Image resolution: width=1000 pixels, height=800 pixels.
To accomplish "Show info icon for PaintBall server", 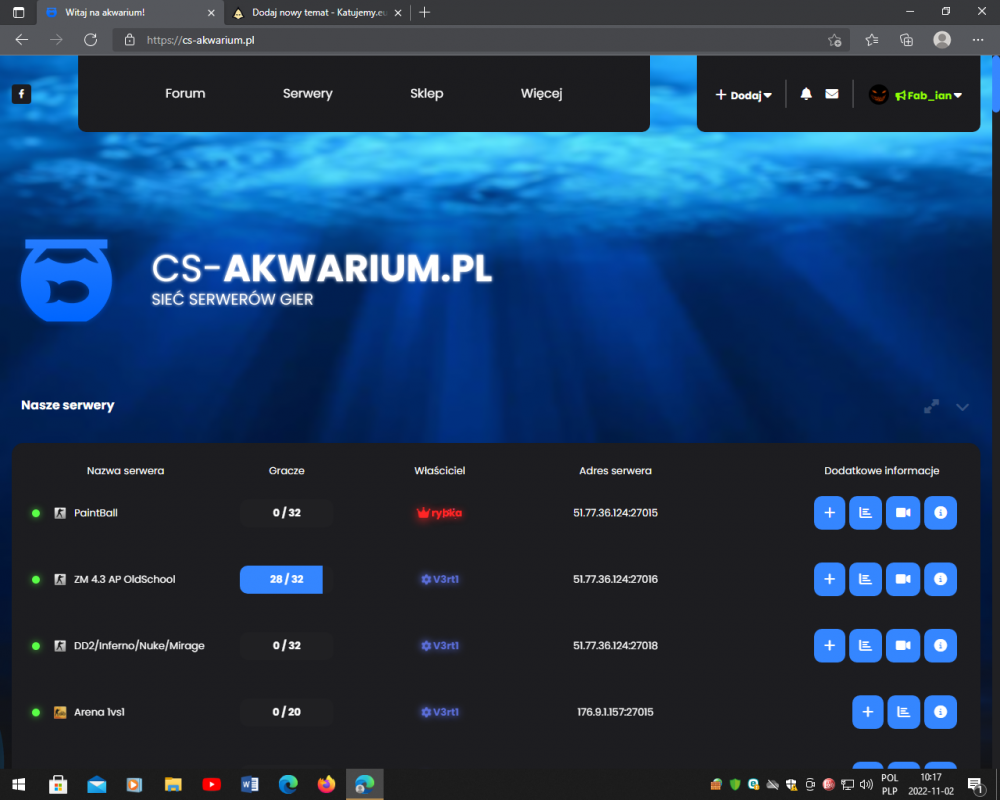I will point(941,513).
